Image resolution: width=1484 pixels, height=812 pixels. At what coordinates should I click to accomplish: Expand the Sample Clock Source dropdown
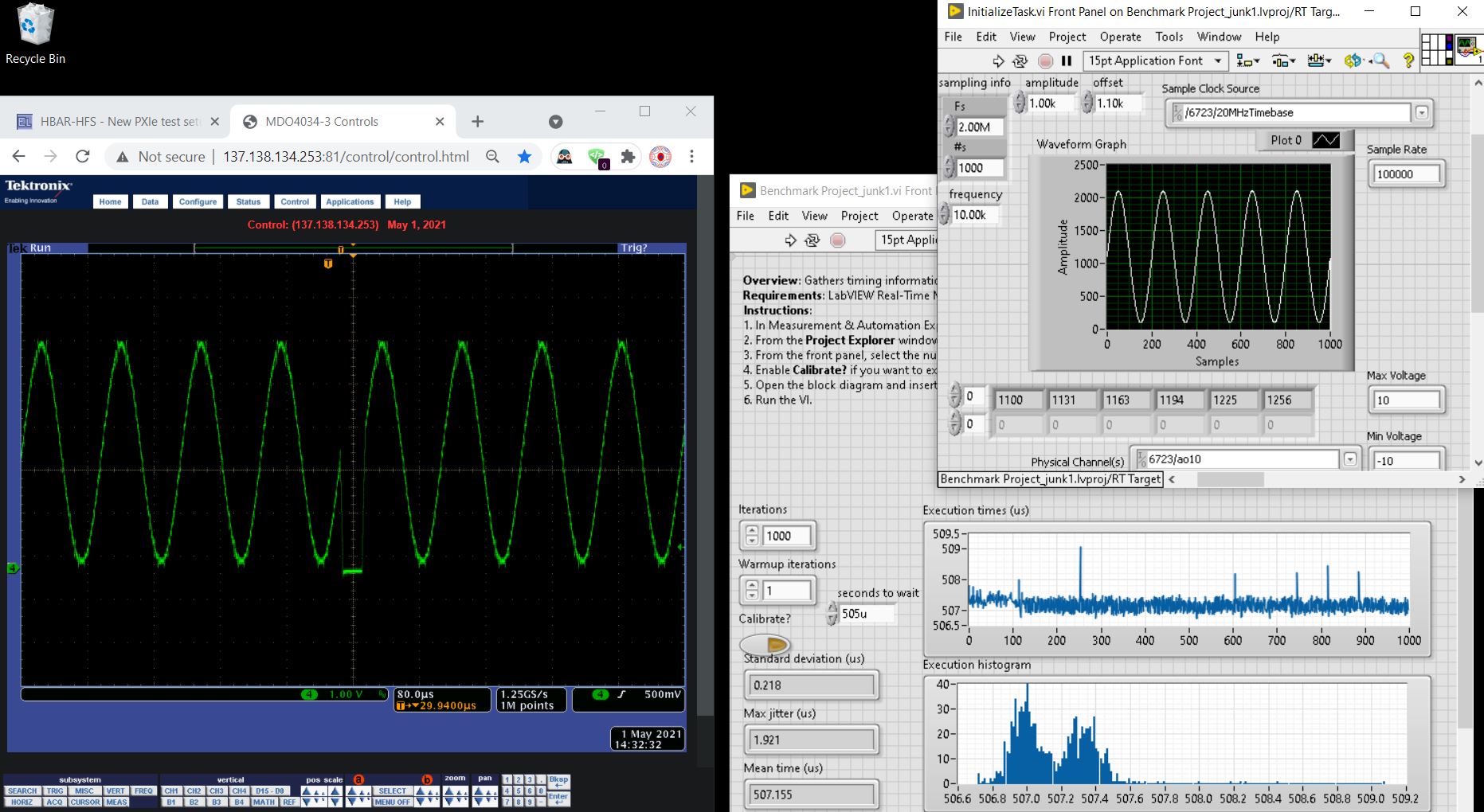pos(1422,113)
